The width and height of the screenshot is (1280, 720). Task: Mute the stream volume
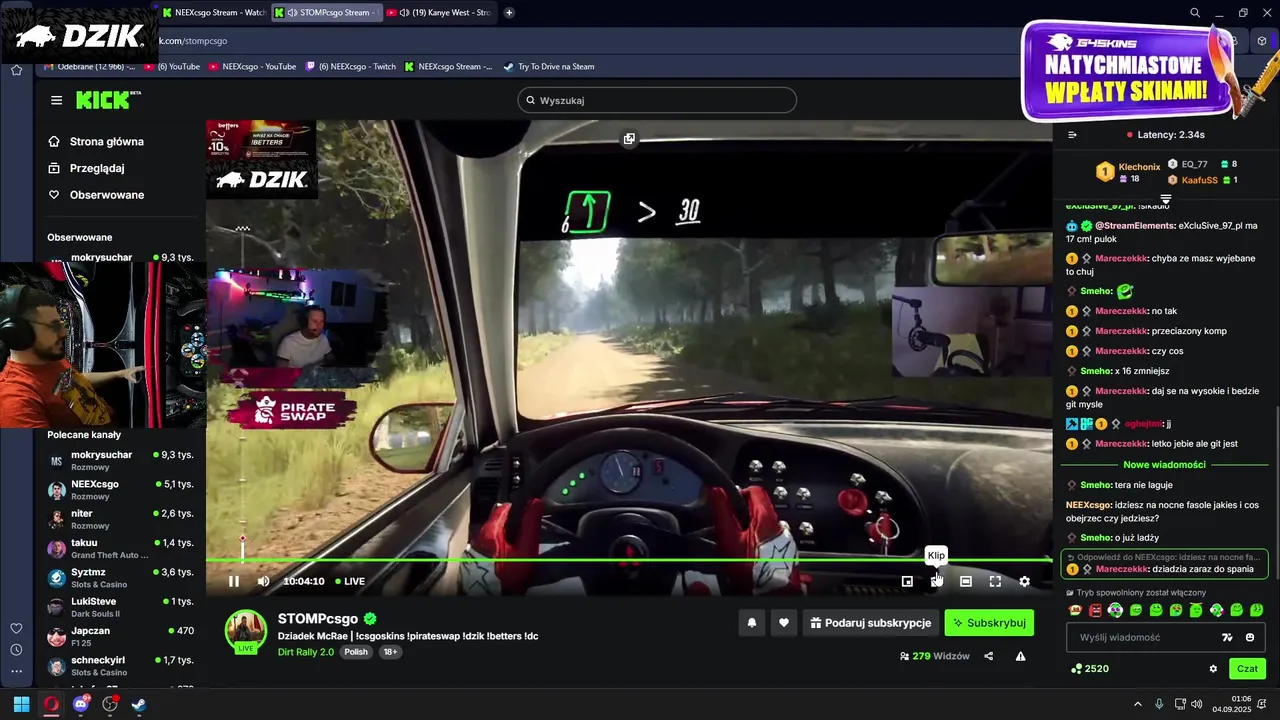click(x=263, y=581)
